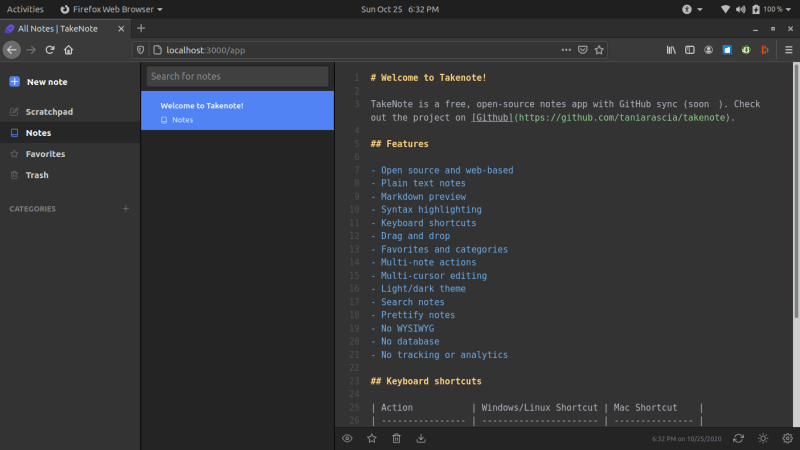Click the line '- Markdown preview'
This screenshot has height=450, width=800.
[418, 196]
